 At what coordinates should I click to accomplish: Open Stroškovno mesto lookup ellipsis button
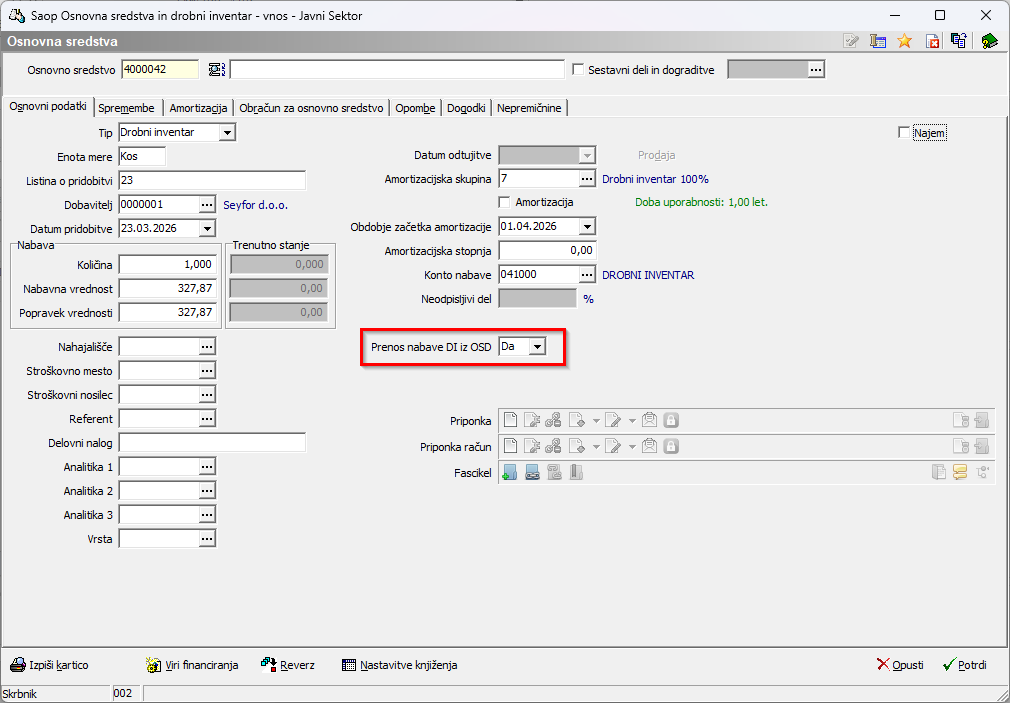[207, 371]
